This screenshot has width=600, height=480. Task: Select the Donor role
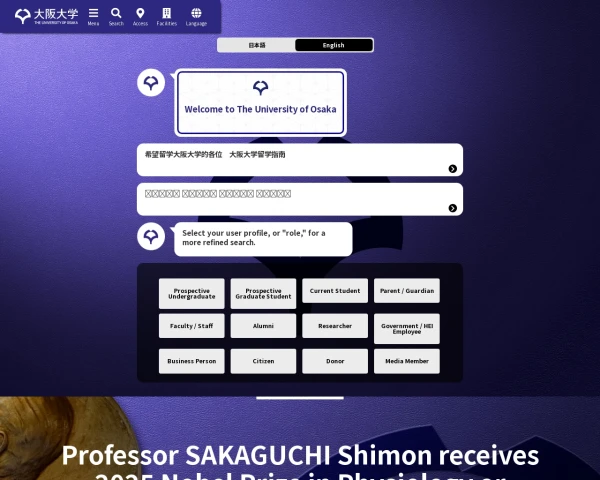(335, 361)
